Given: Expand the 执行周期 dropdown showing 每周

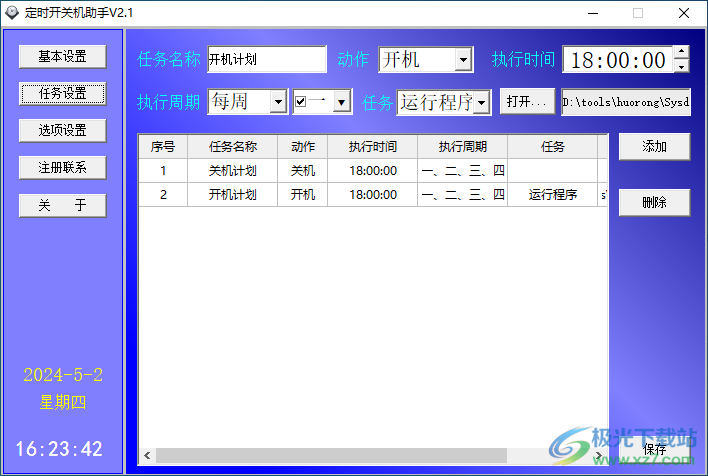Looking at the screenshot, I should point(278,102).
